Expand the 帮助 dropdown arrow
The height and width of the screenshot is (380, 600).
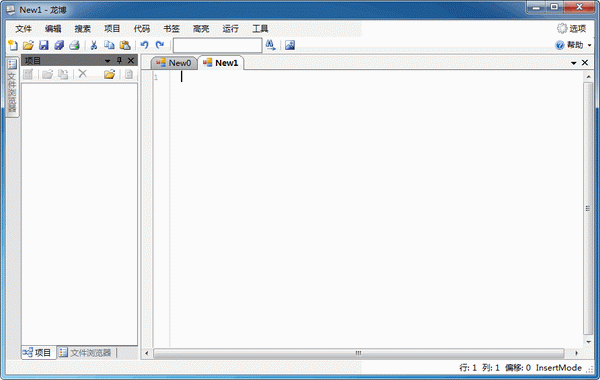click(590, 46)
